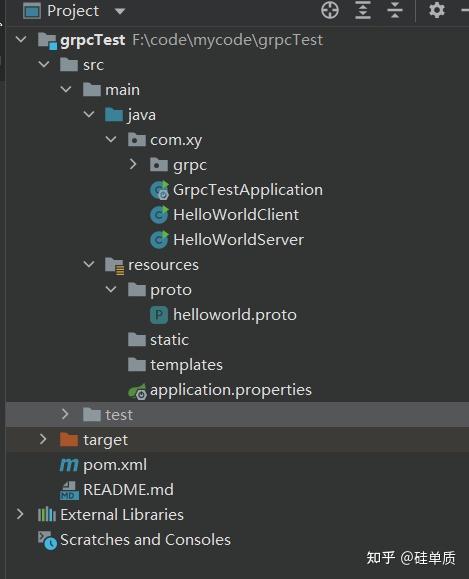Viewport: 469px width, 579px height.
Task: Click the Project view window icon
Action: (32, 11)
